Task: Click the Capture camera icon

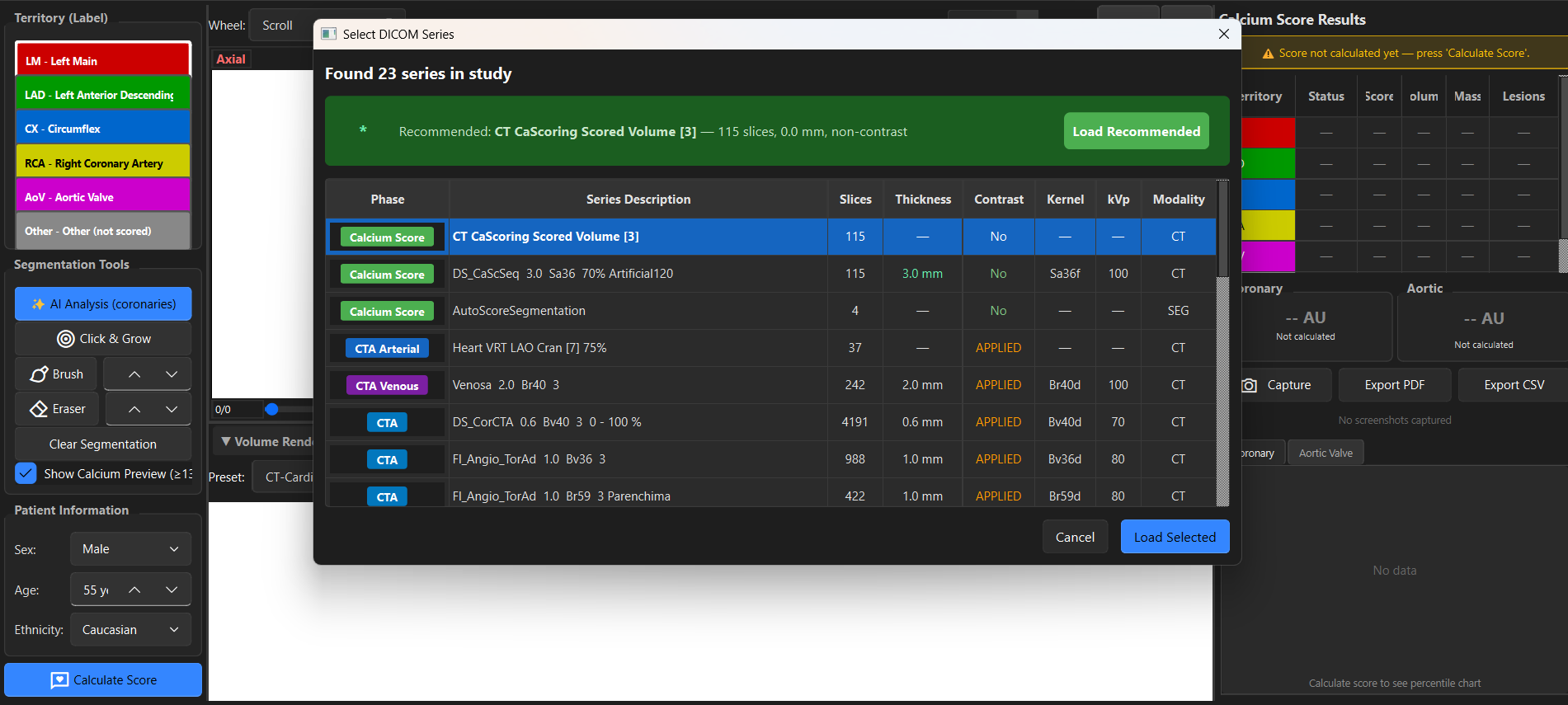Action: [x=1250, y=385]
